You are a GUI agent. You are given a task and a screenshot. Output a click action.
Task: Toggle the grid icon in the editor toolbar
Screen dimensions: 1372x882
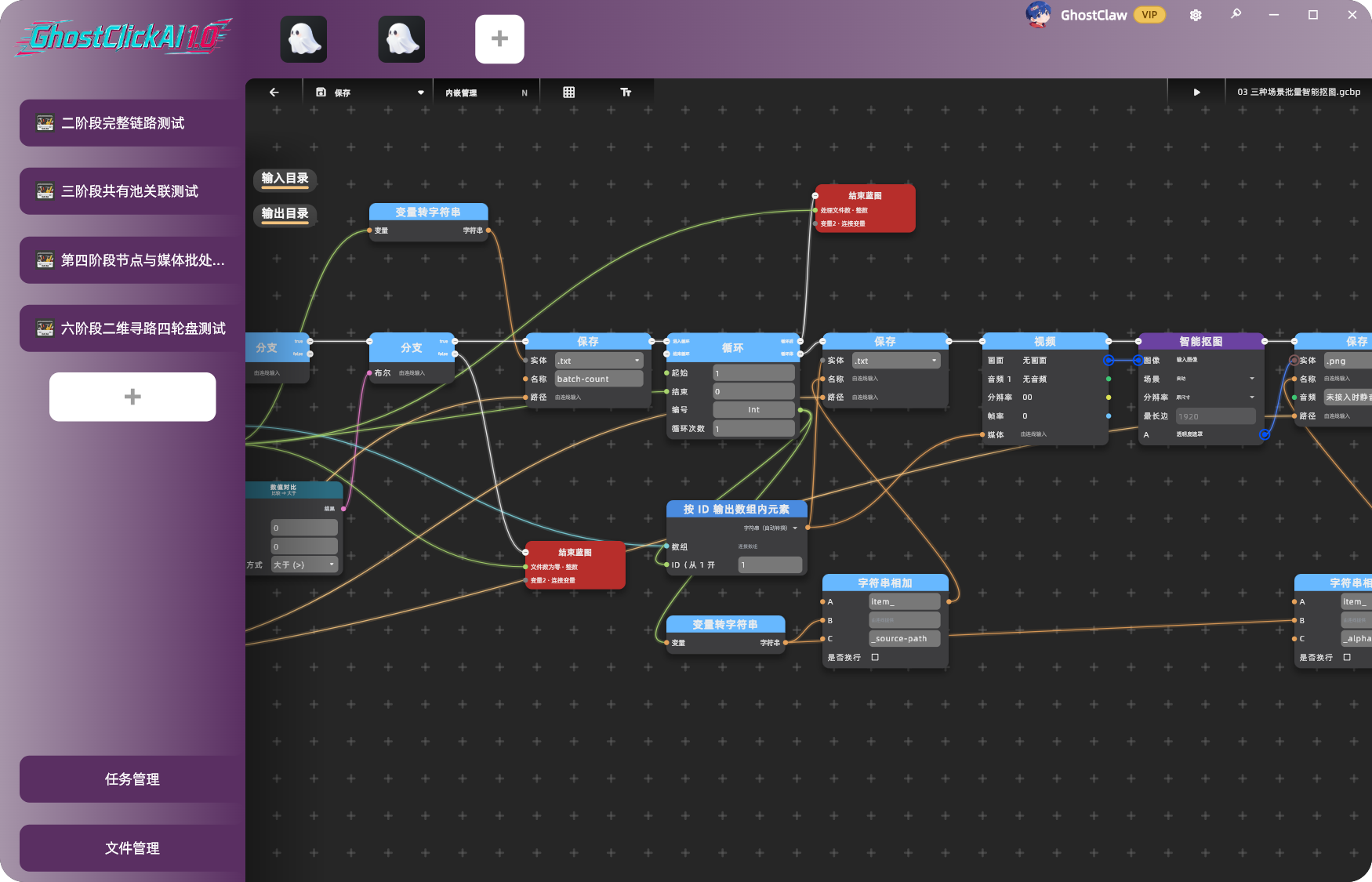click(x=569, y=93)
